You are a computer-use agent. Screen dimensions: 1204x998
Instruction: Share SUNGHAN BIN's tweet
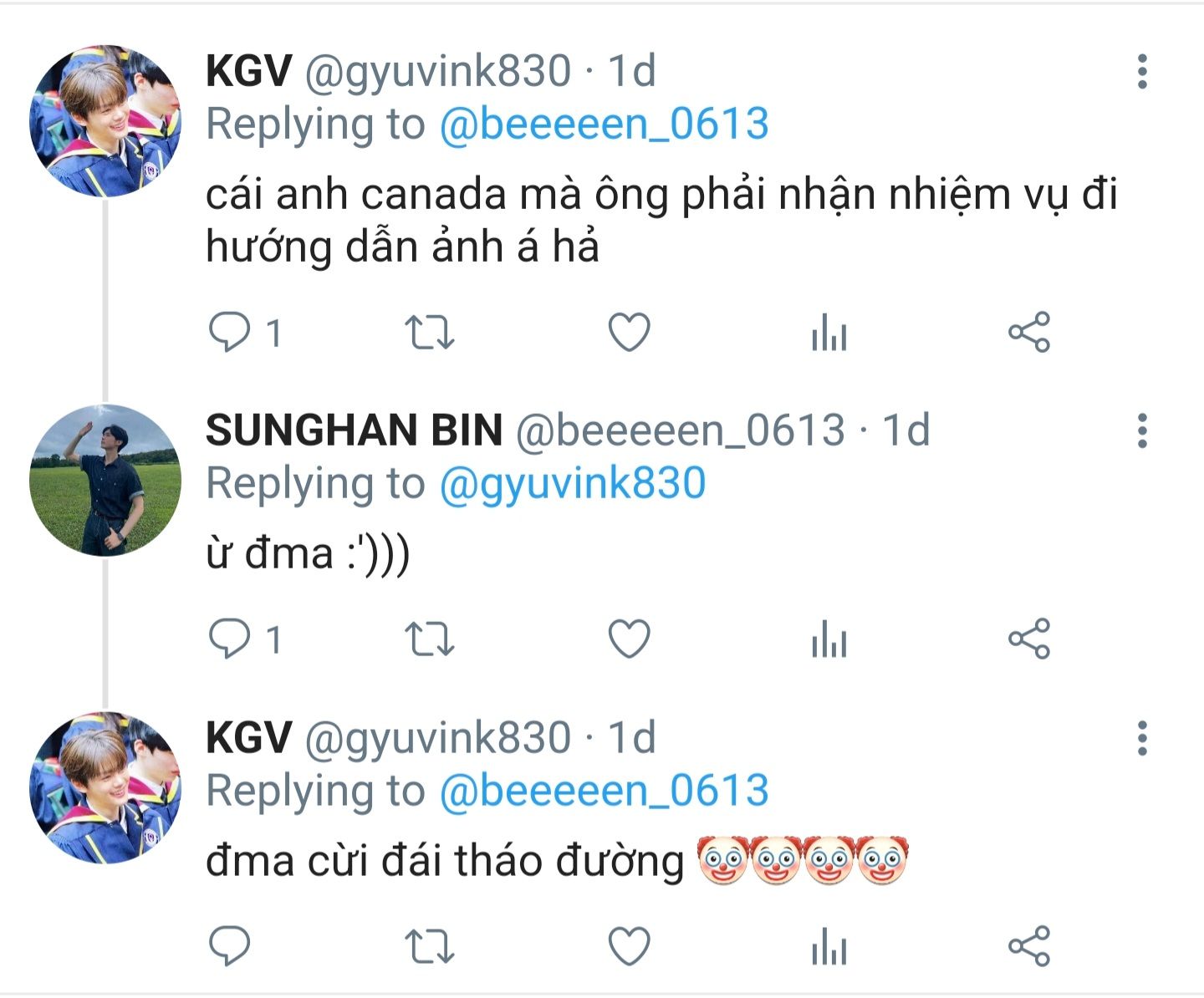click(1028, 639)
